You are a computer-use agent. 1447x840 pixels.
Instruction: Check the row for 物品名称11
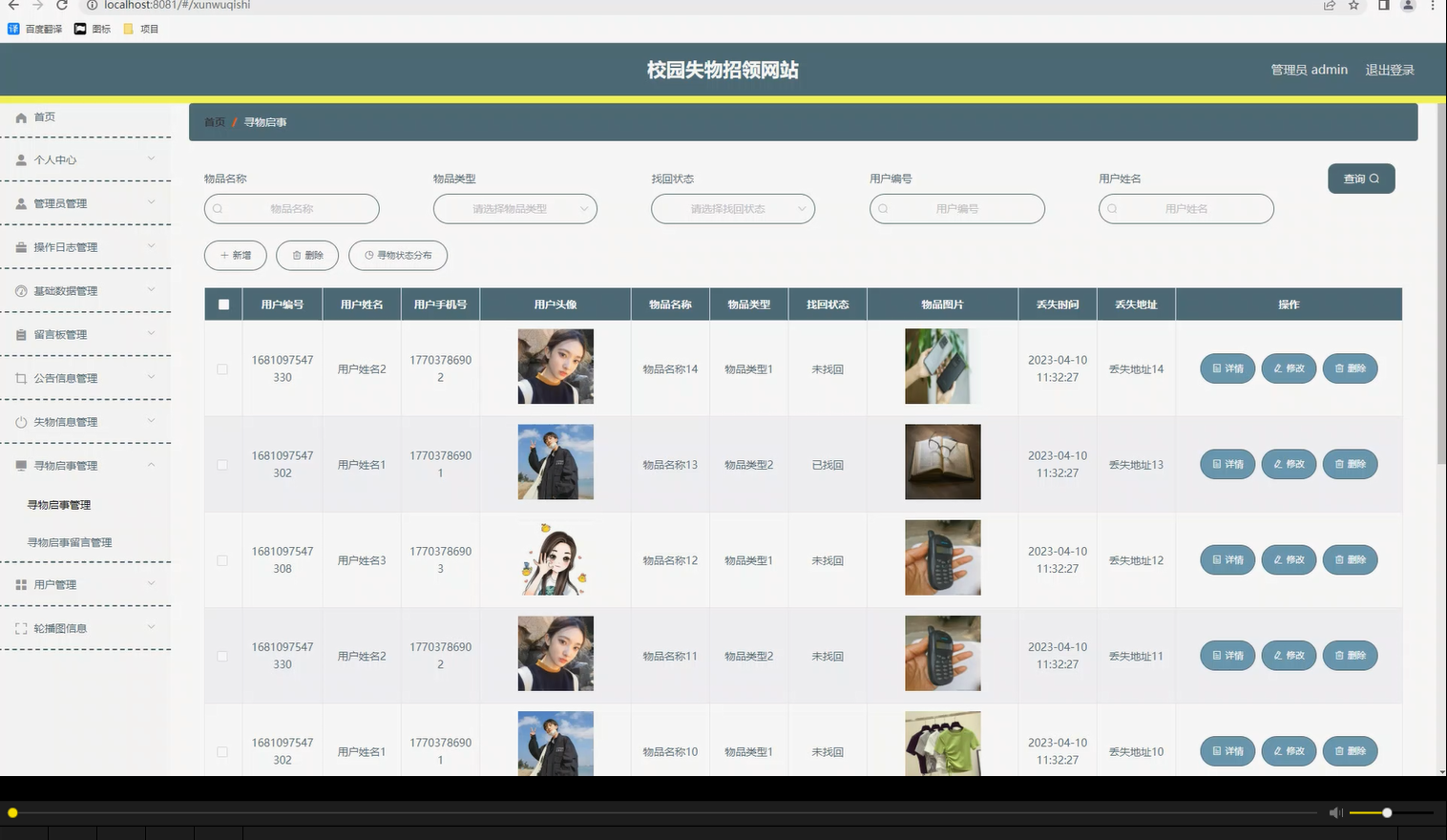222,656
